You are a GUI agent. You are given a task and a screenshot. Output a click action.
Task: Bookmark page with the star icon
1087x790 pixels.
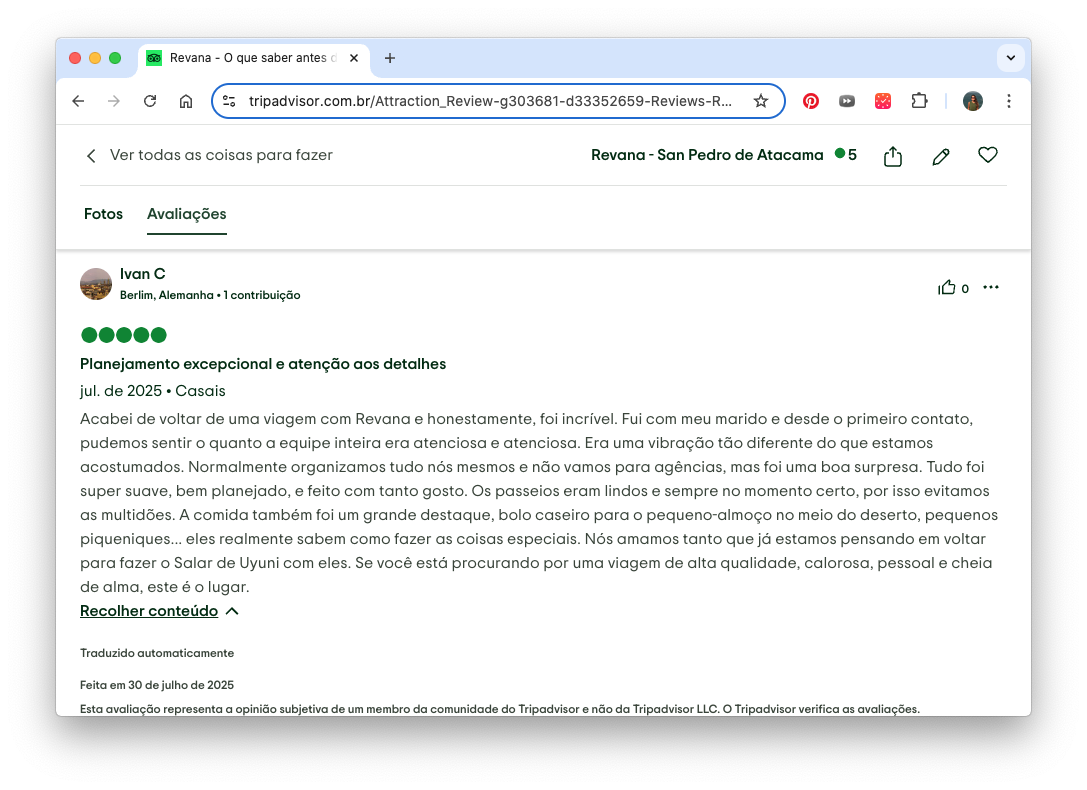[x=761, y=101]
